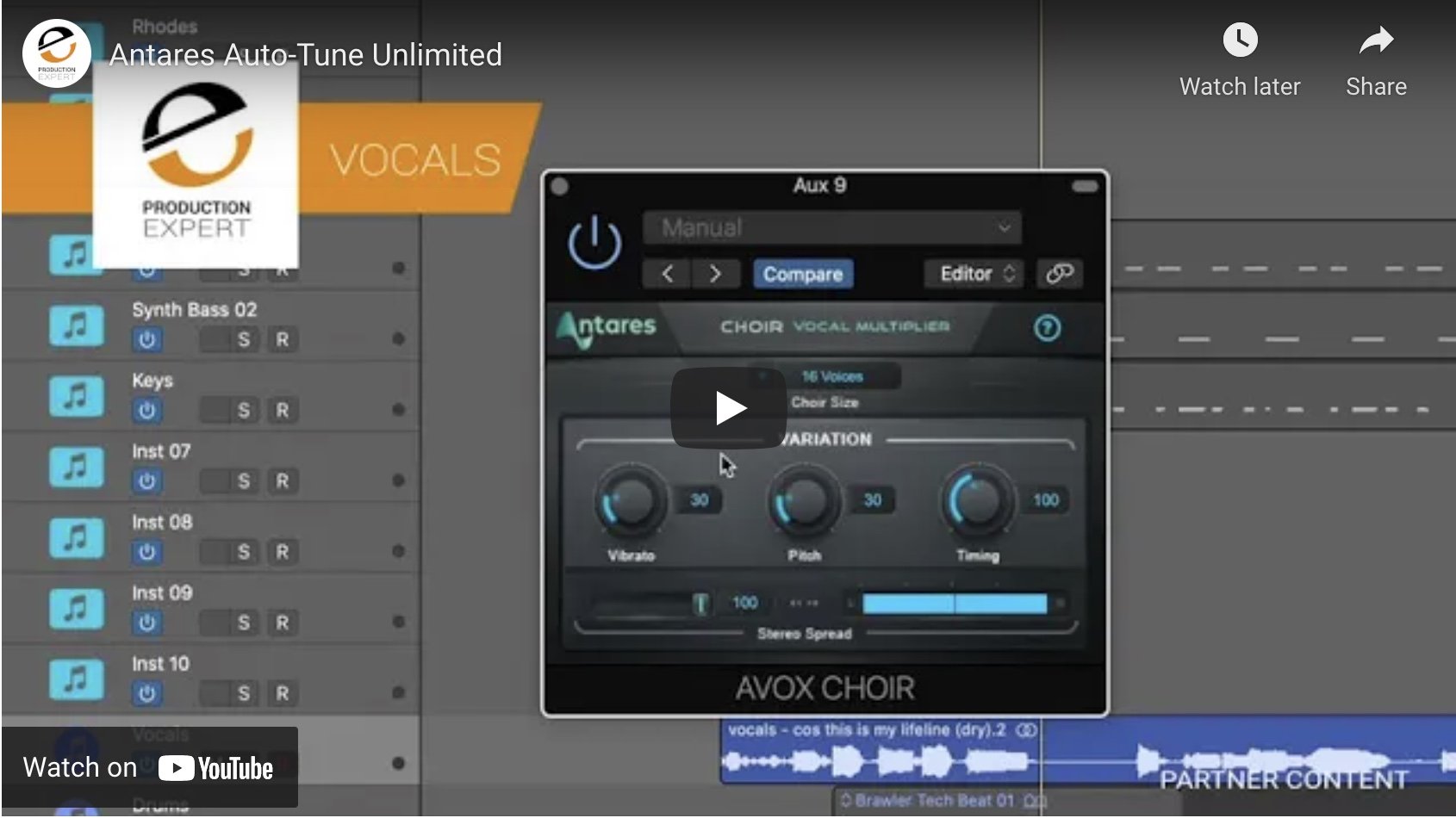Image resolution: width=1456 pixels, height=818 pixels.
Task: Click the Timing variation knob
Action: (978, 501)
